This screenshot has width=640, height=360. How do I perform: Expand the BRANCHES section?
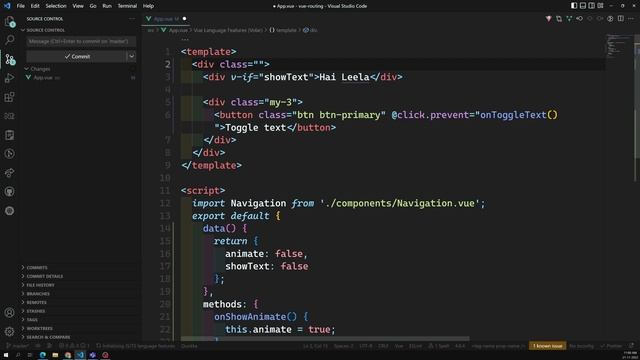[38, 294]
